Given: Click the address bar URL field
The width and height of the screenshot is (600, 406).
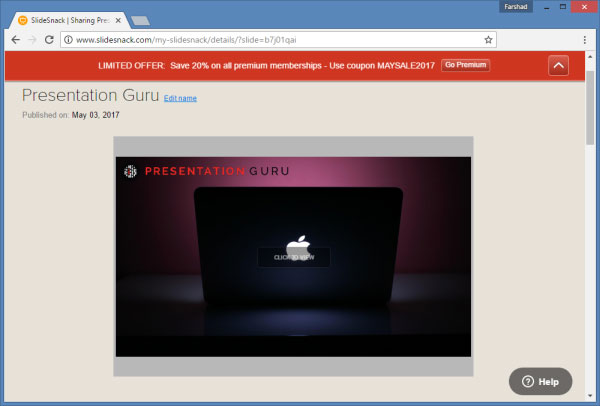Looking at the screenshot, I should click(278, 40).
